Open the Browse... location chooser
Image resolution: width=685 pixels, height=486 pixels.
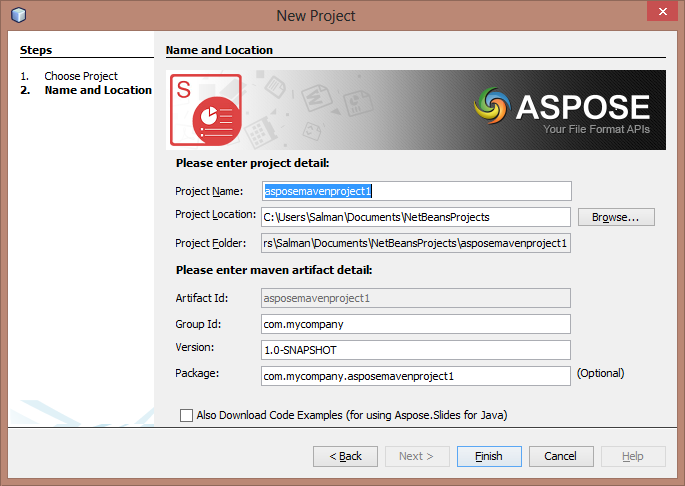pos(616,217)
